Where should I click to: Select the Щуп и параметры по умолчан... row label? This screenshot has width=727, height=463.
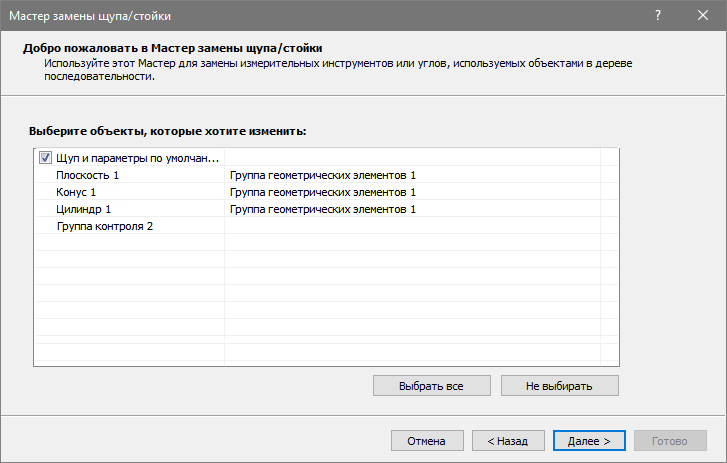click(x=137, y=158)
